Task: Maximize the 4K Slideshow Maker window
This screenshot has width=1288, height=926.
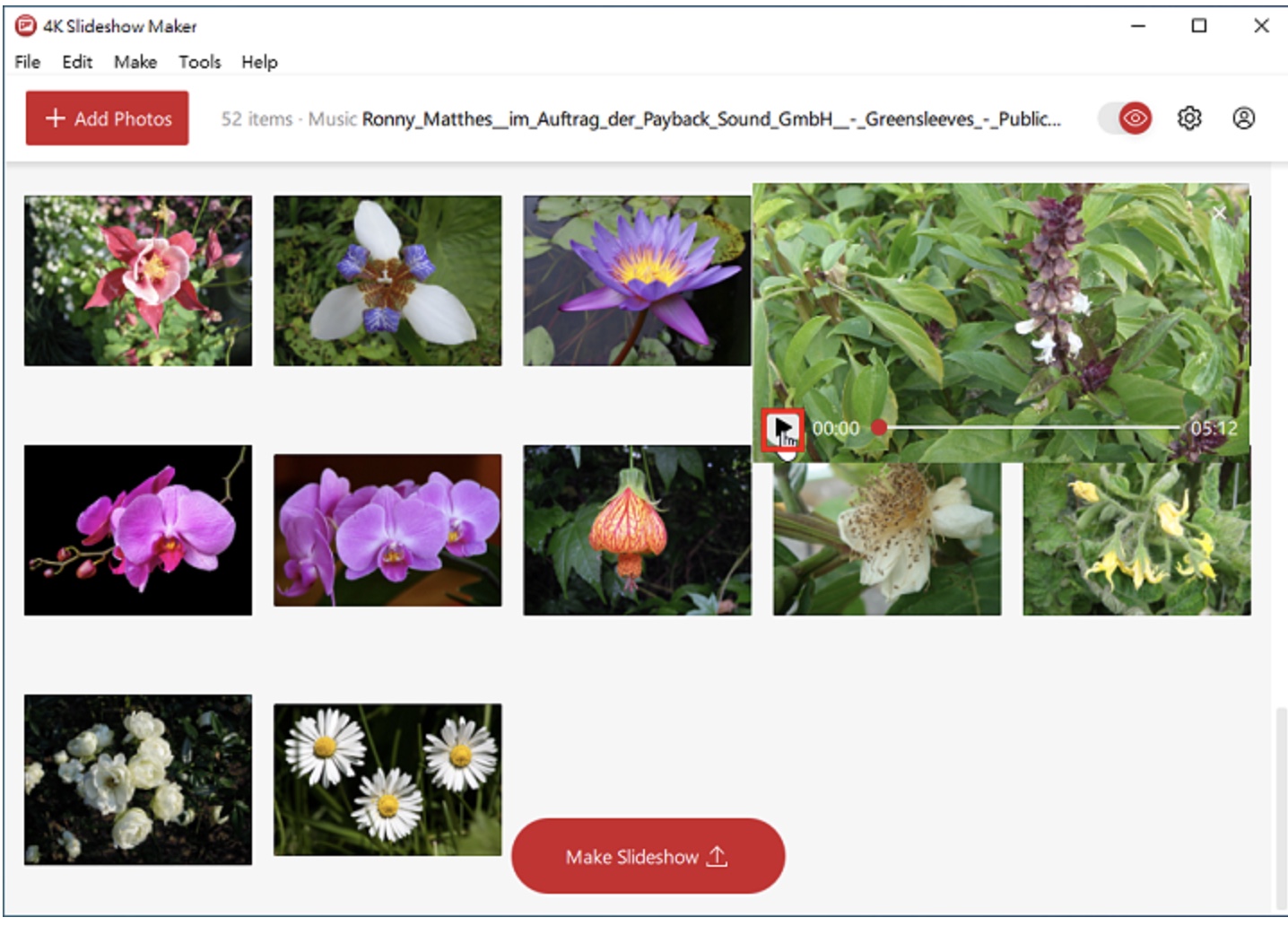Action: point(1199,26)
